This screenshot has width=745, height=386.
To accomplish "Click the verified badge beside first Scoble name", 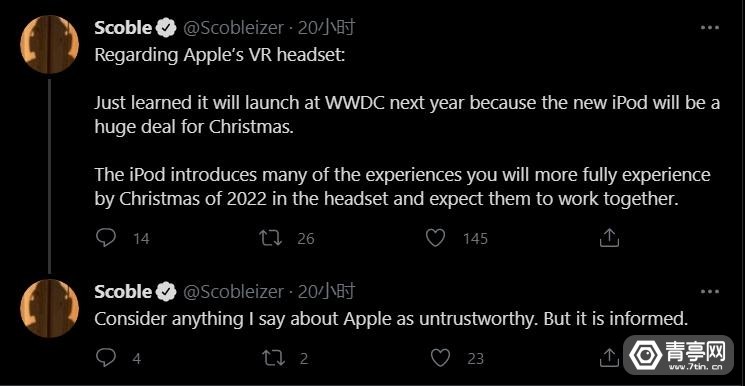I will click(165, 29).
